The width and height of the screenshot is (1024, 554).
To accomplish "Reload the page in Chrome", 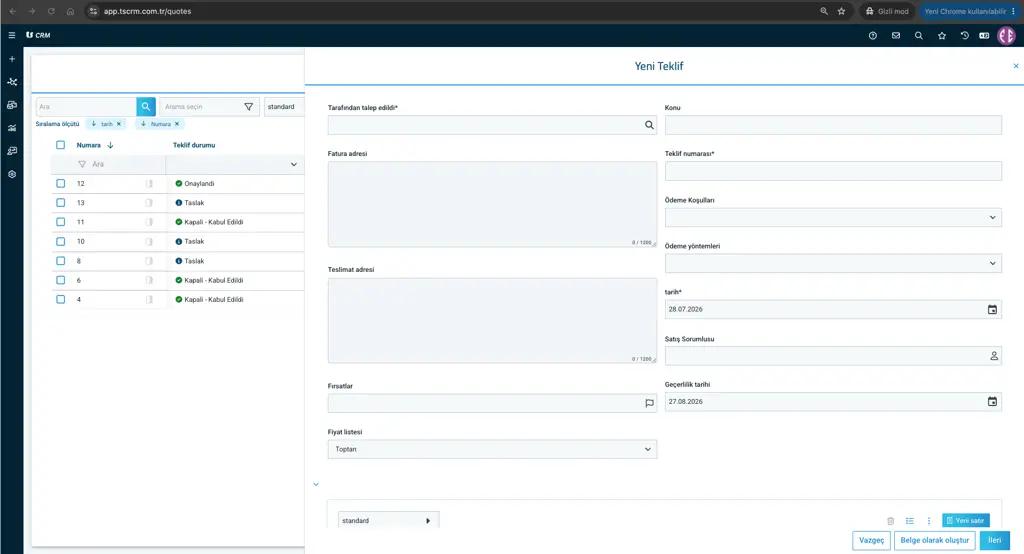I will (51, 11).
